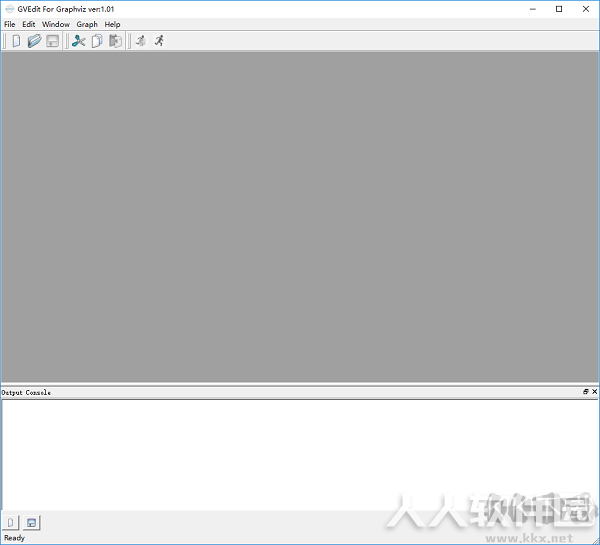Minimize the GVEdit window
Screen dimensions: 600x545
533,9
